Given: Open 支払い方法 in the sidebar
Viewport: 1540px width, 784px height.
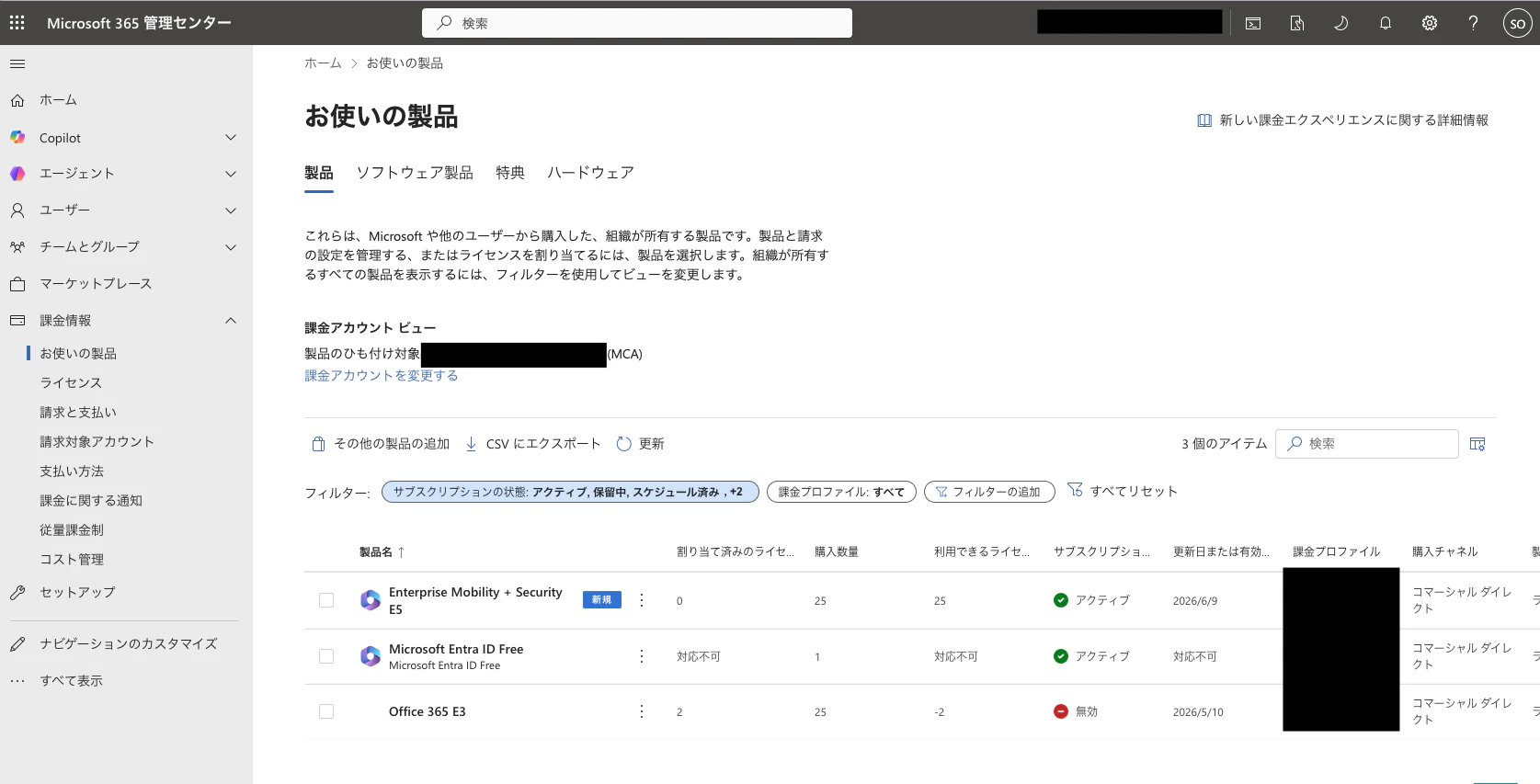Looking at the screenshot, I should (x=72, y=472).
